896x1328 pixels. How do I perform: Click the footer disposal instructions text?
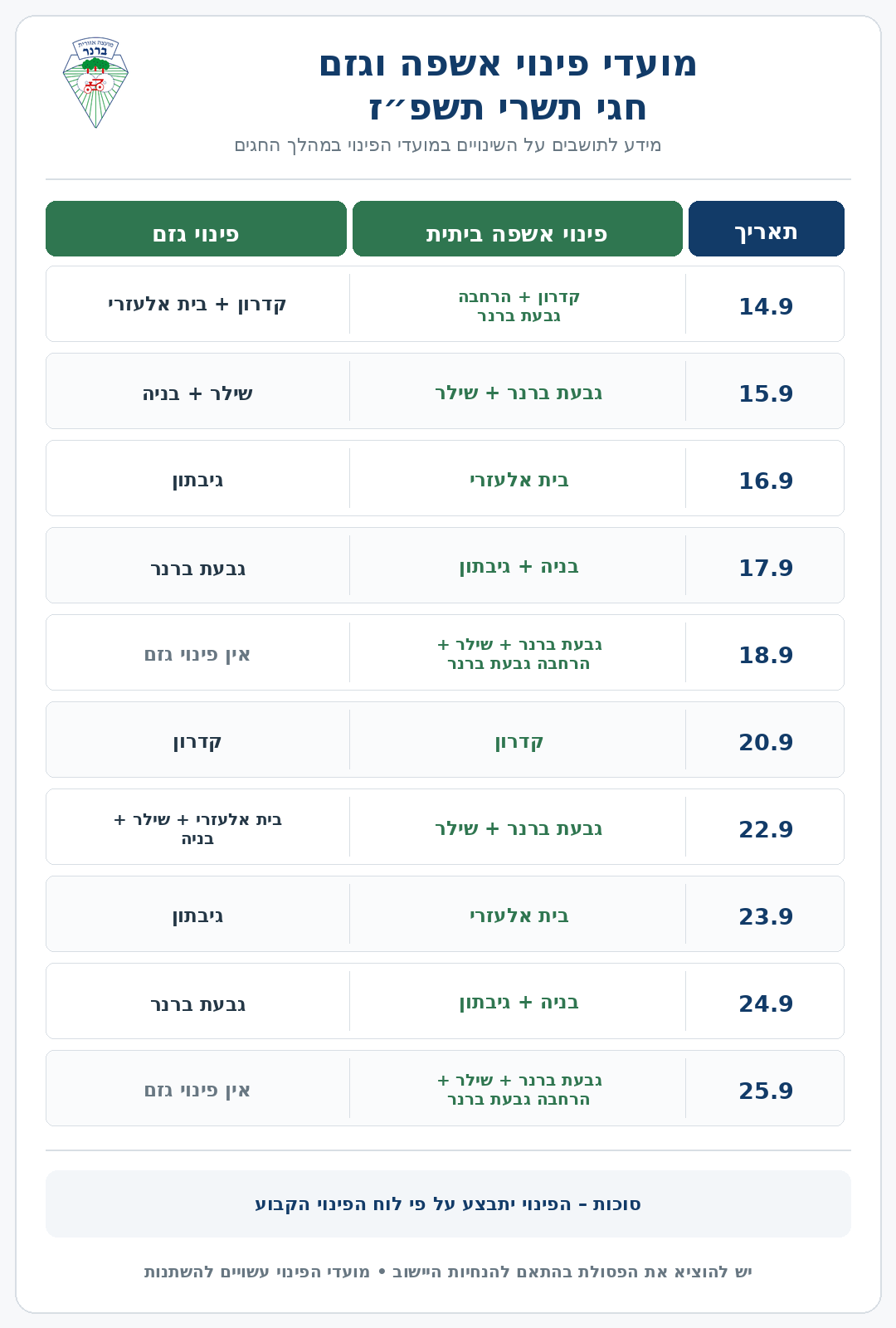point(448,1272)
